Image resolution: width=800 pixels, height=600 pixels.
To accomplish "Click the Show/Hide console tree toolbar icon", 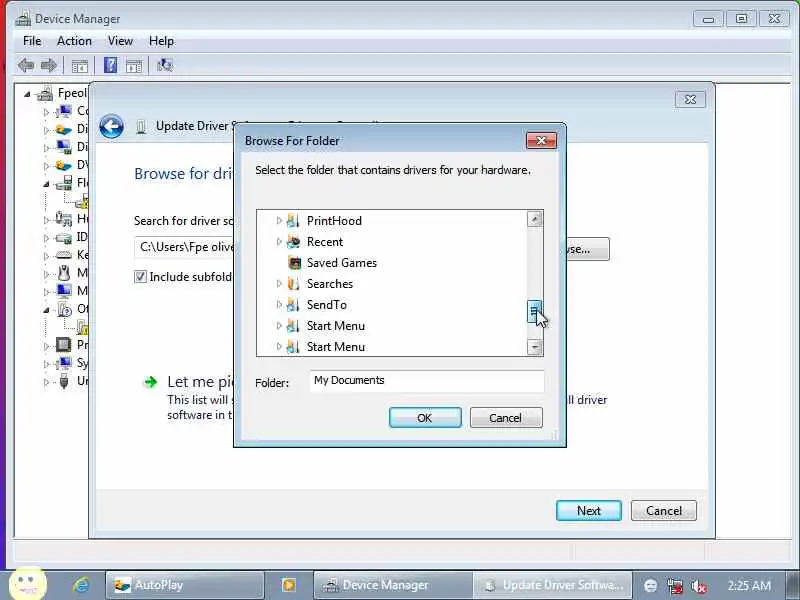I will [x=80, y=66].
